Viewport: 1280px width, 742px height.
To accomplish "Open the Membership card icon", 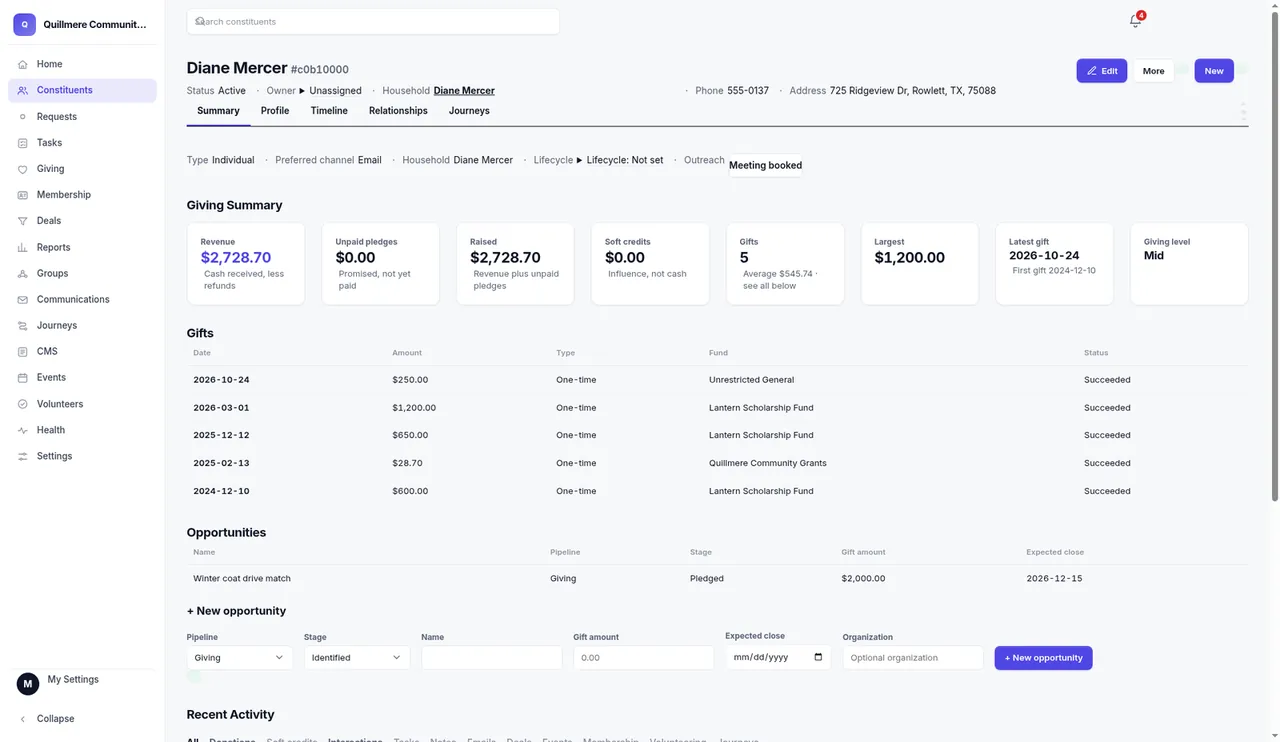I will tap(22, 195).
